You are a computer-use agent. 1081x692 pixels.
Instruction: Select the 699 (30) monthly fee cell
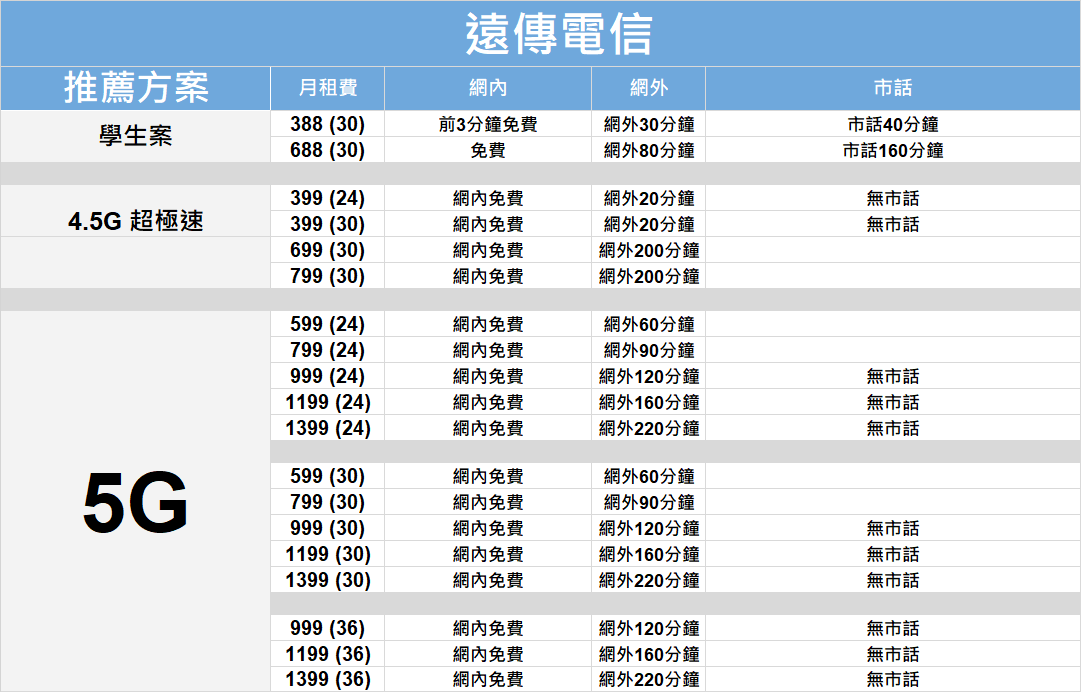click(327, 250)
